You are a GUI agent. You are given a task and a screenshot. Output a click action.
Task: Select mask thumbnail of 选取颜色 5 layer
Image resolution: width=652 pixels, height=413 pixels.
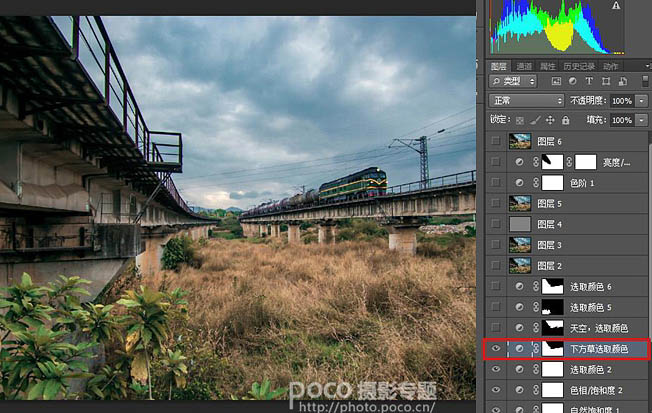552,307
